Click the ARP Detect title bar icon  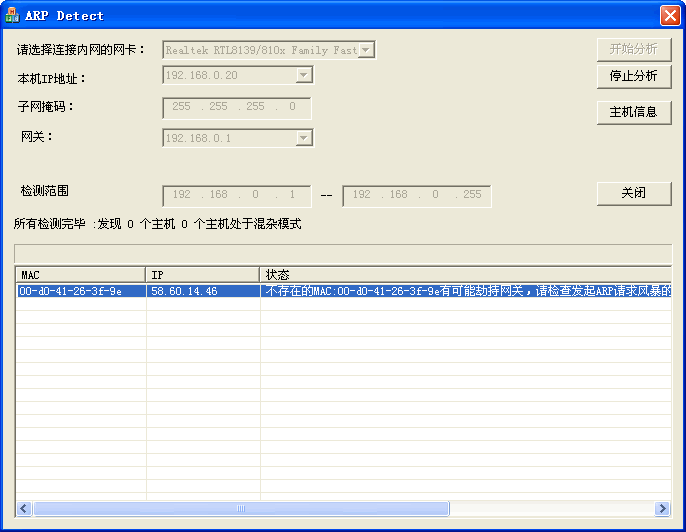pos(12,15)
